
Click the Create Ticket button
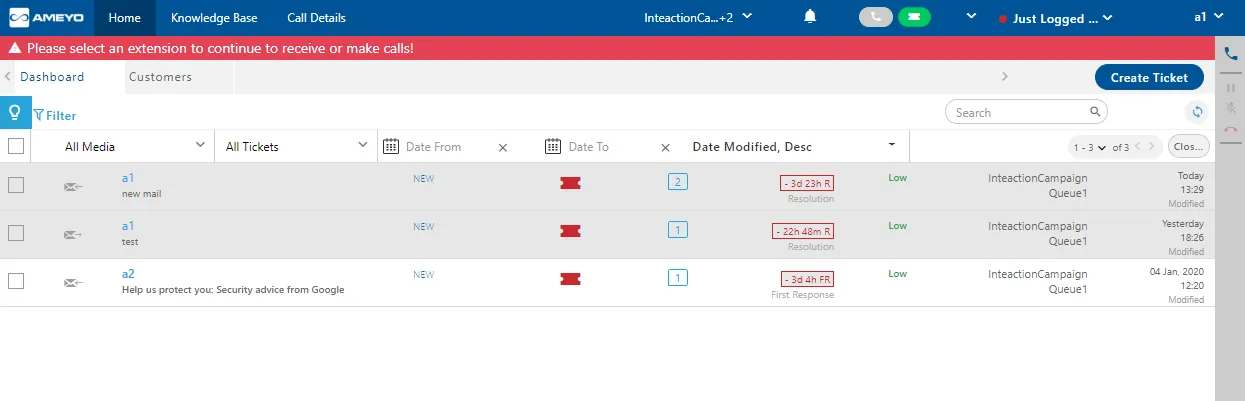coord(1149,77)
